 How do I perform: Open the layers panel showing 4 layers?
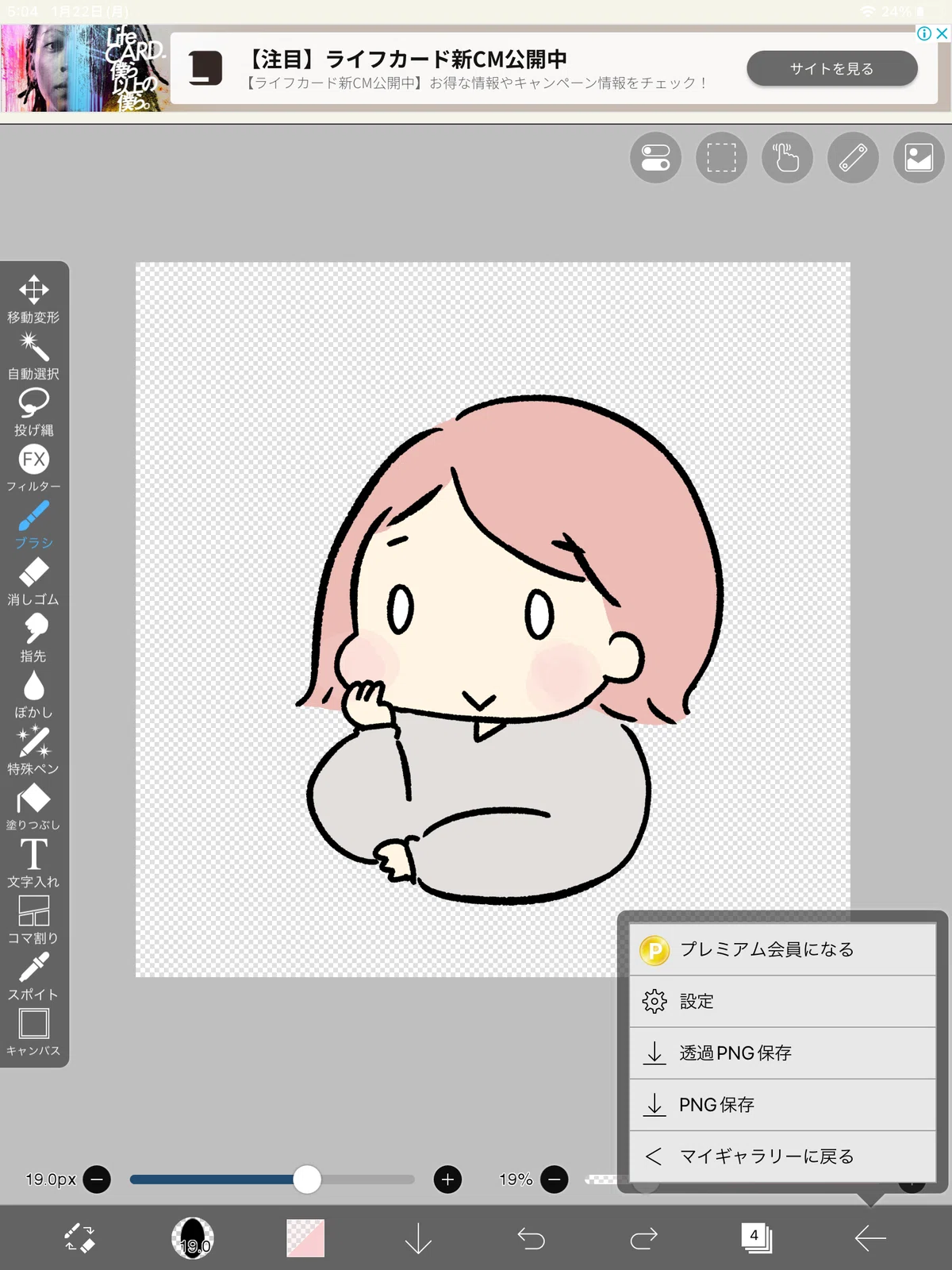pos(756,1237)
